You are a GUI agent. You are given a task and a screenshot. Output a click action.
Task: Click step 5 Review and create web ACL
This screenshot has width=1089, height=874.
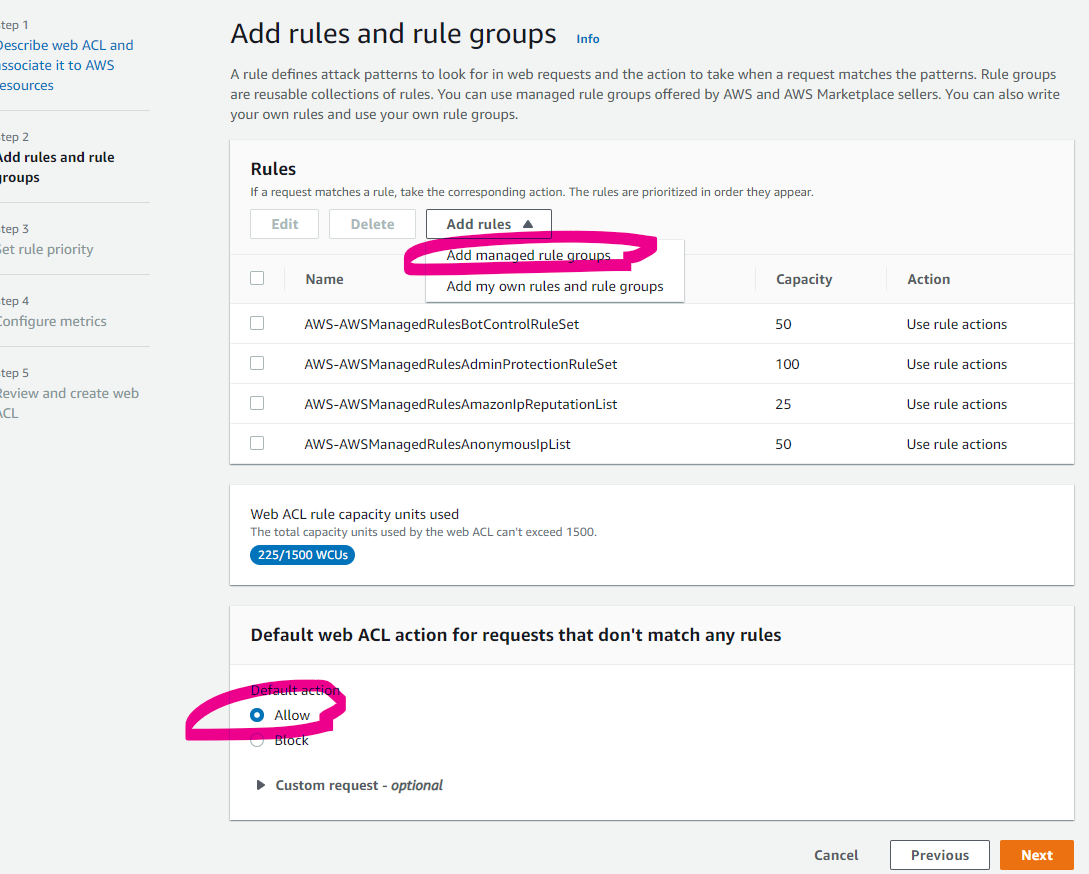click(x=68, y=403)
